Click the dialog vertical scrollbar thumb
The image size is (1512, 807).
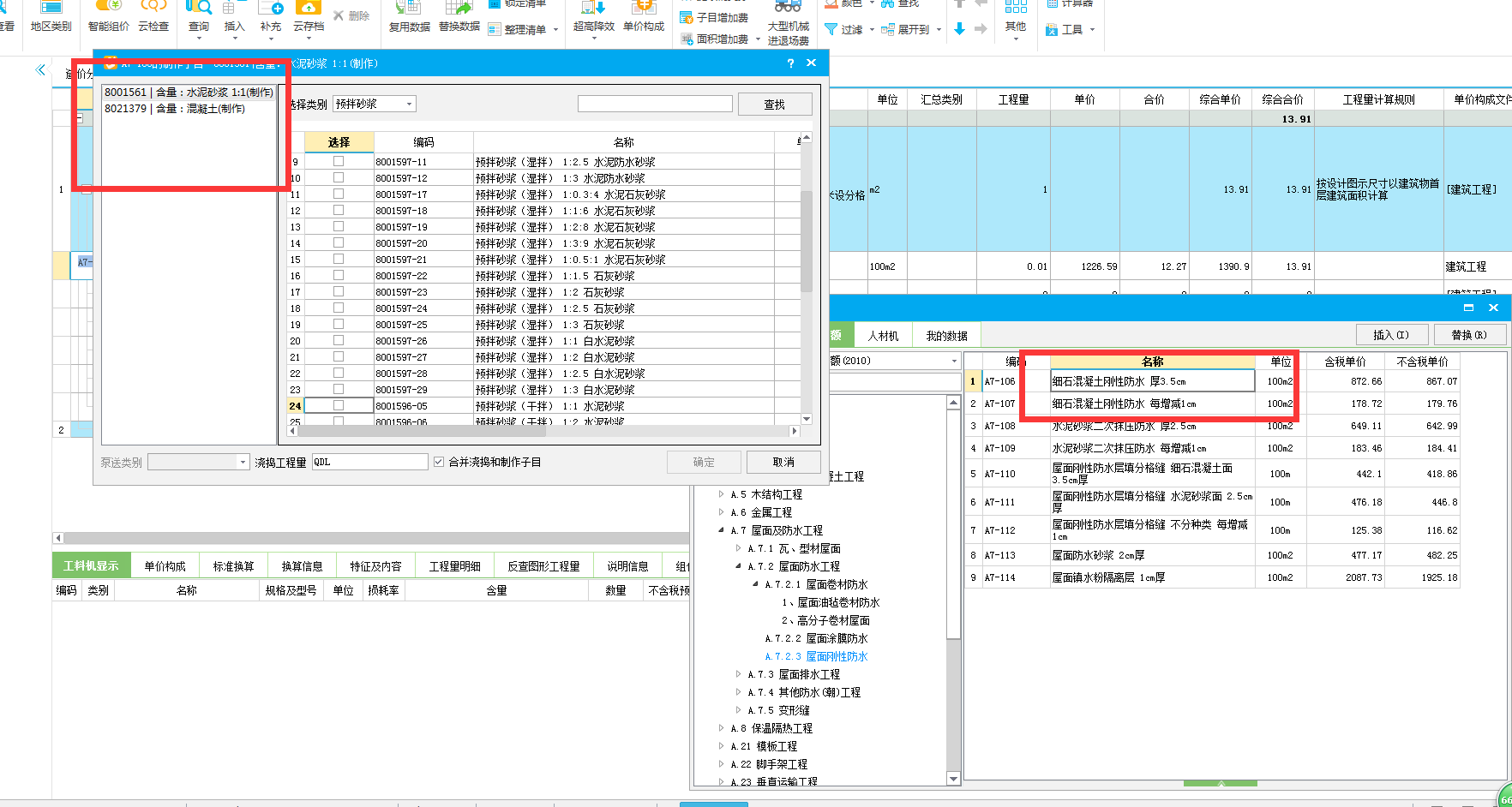[806, 240]
